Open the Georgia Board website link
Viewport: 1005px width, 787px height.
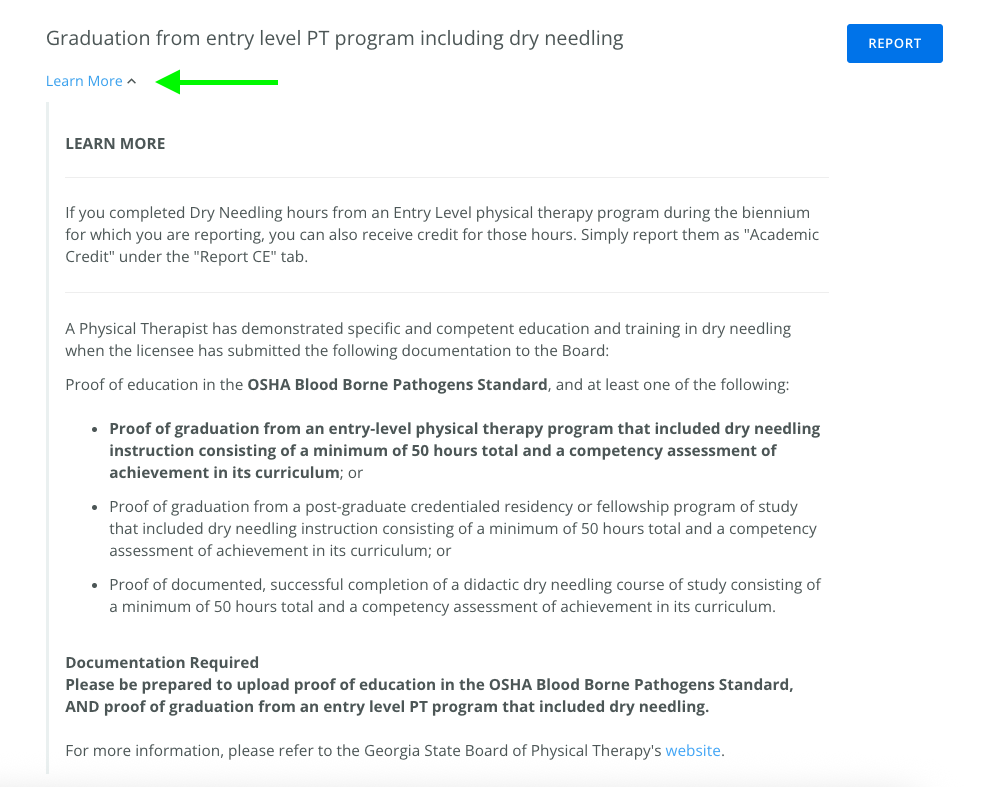[x=693, y=750]
